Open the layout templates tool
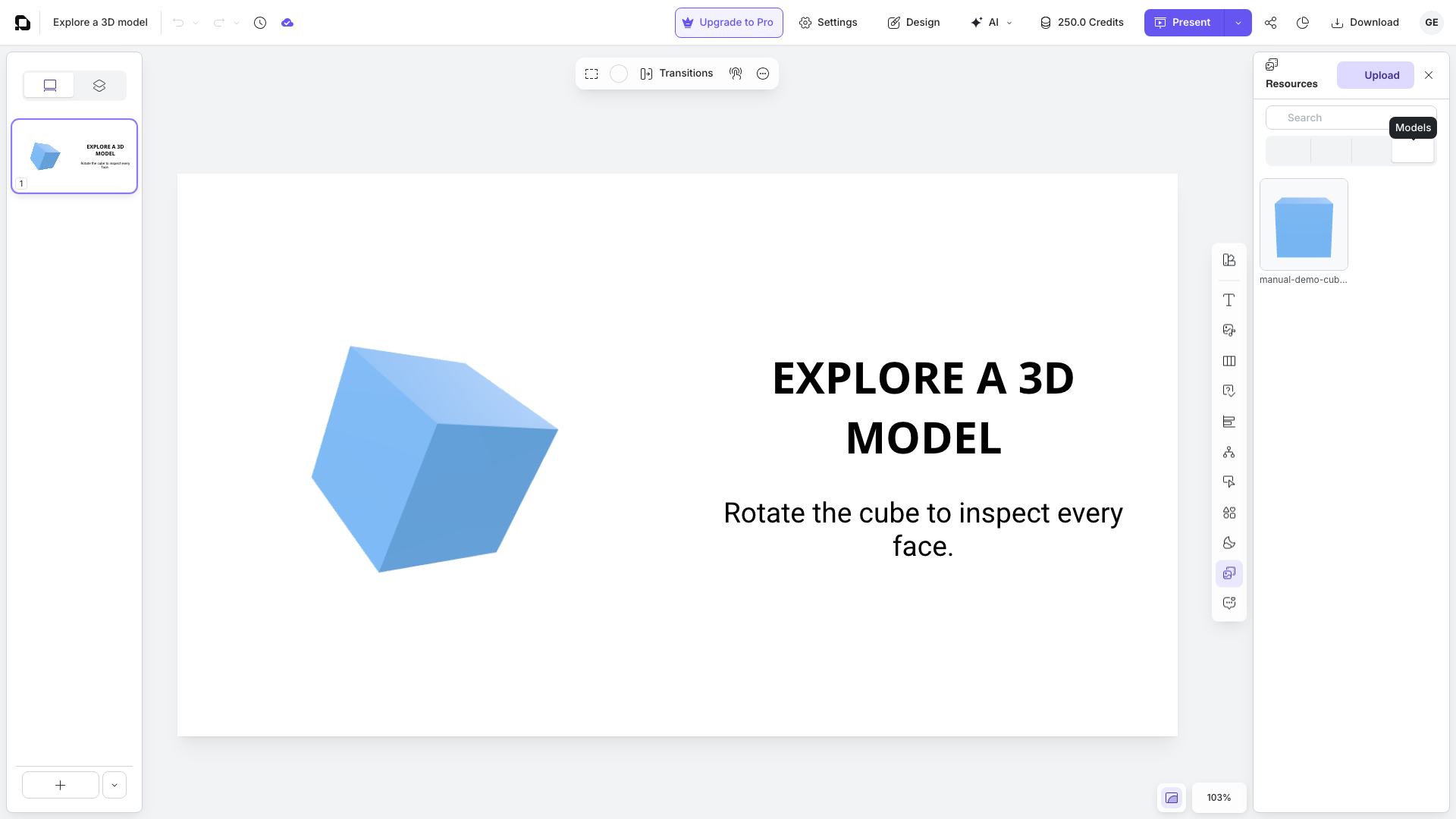1456x819 pixels. pos(1229,260)
